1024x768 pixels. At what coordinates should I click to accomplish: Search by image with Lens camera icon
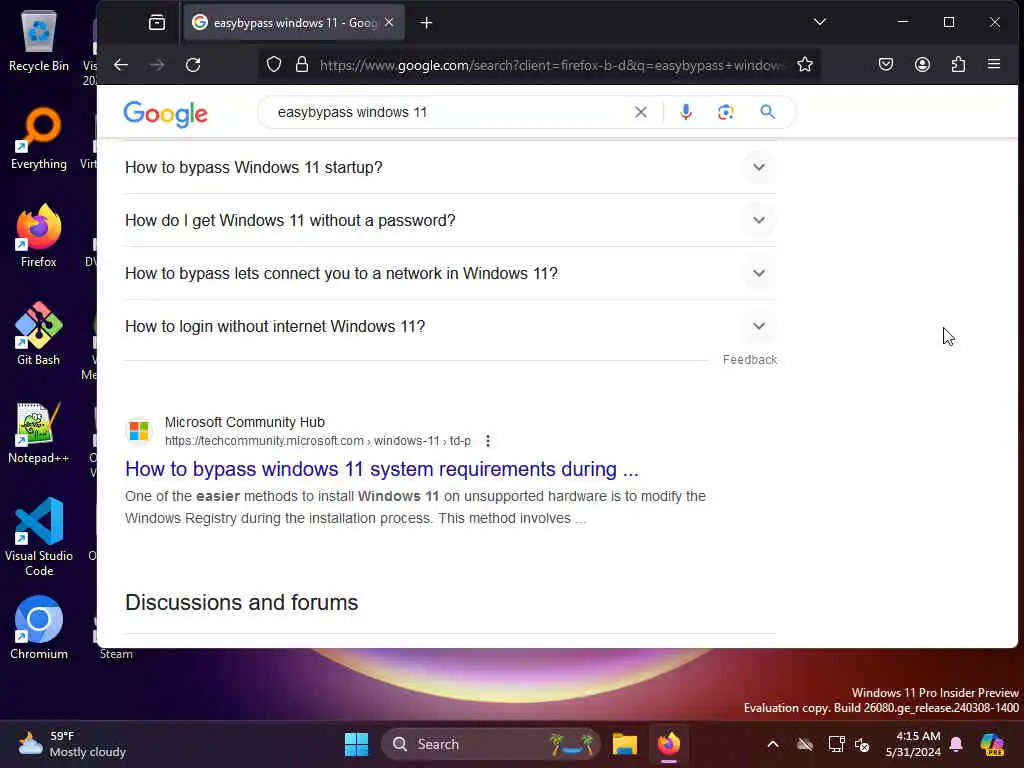point(726,112)
